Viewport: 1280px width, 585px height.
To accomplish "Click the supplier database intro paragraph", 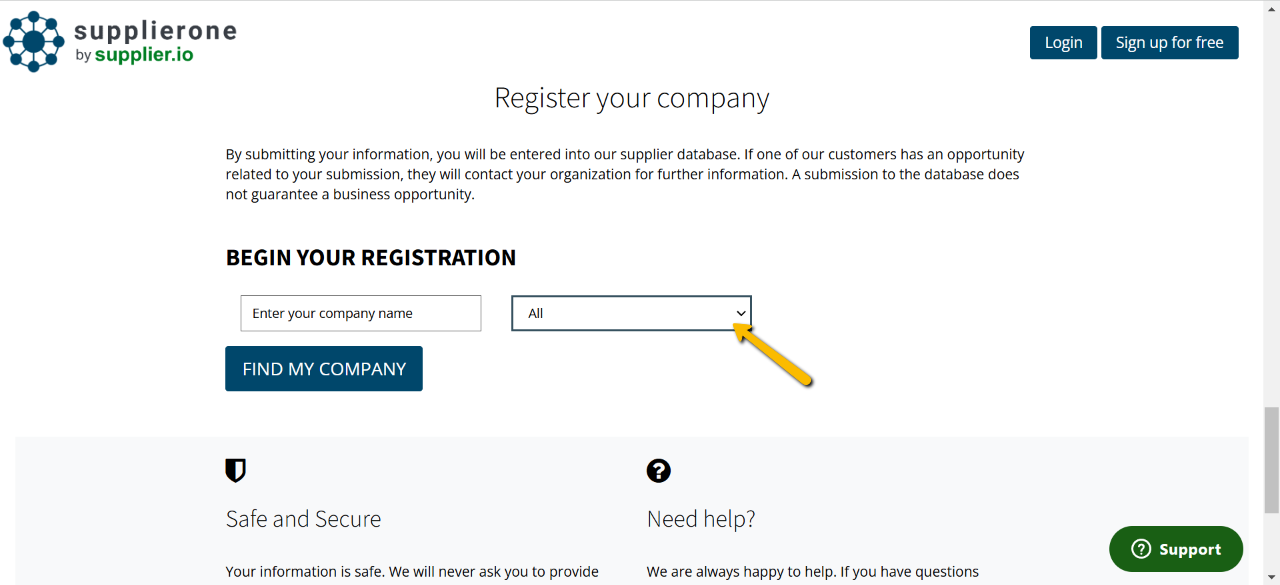I will point(624,174).
